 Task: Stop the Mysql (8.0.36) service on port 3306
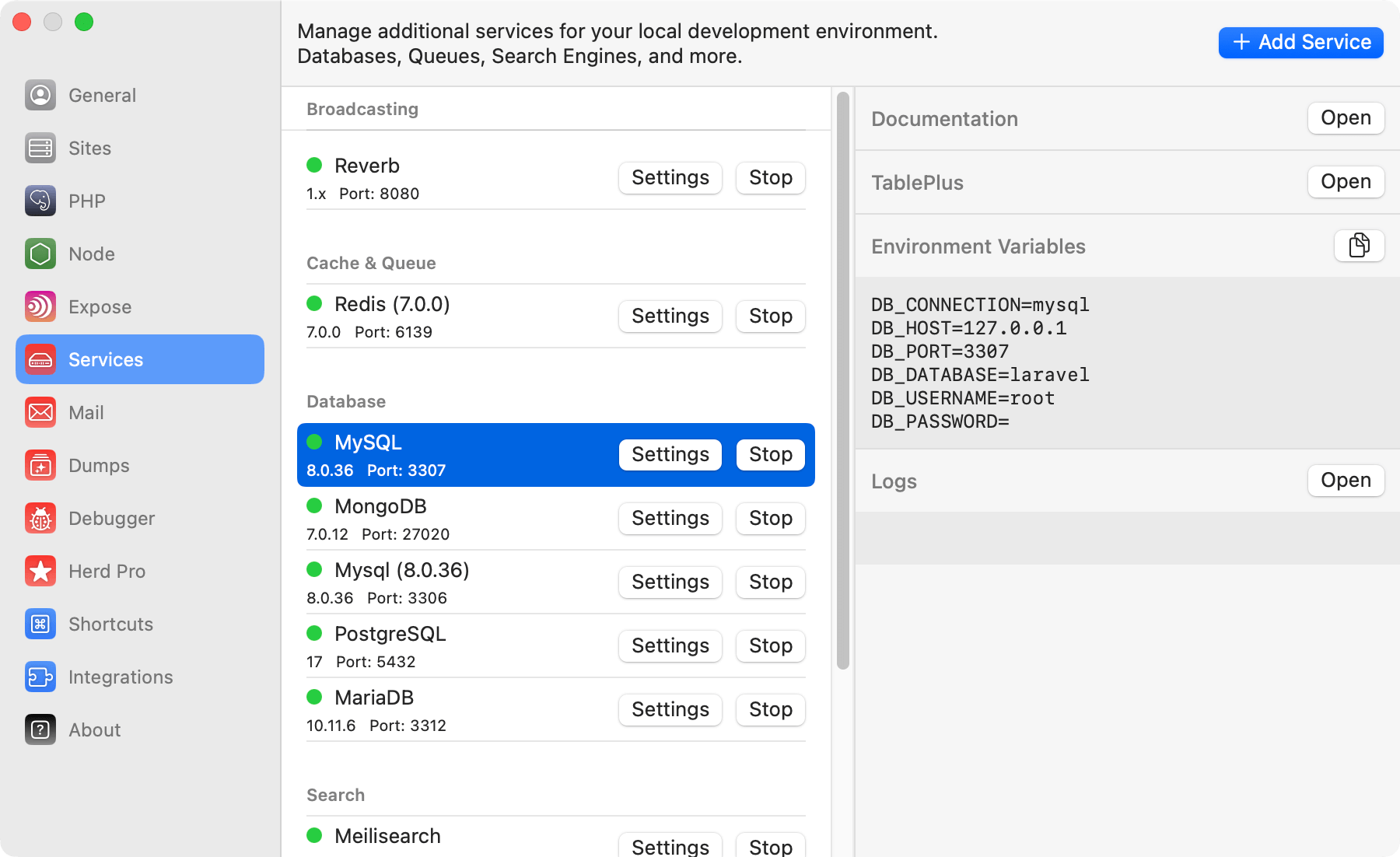tap(771, 582)
